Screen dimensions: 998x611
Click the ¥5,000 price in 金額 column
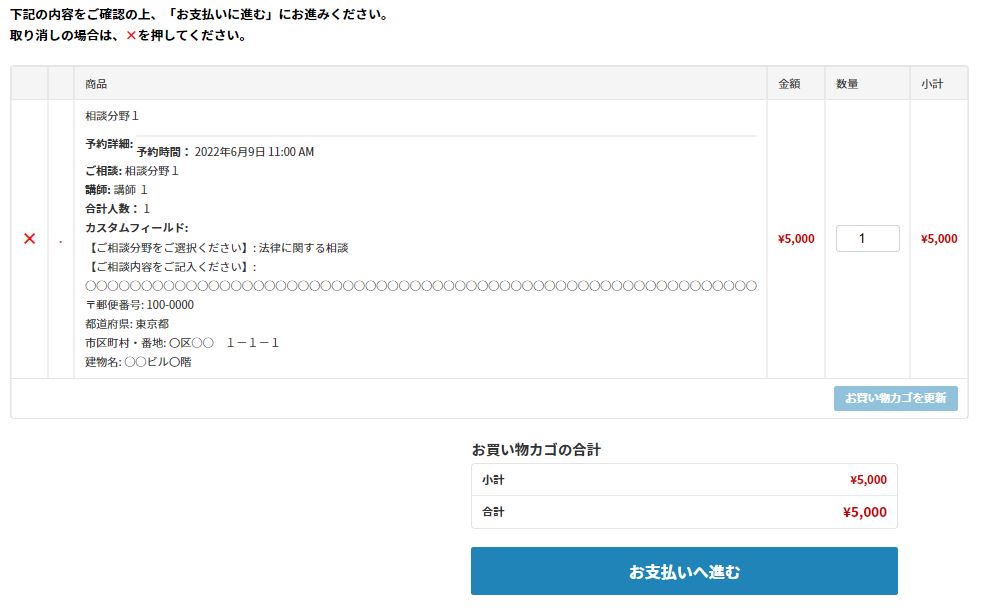796,239
